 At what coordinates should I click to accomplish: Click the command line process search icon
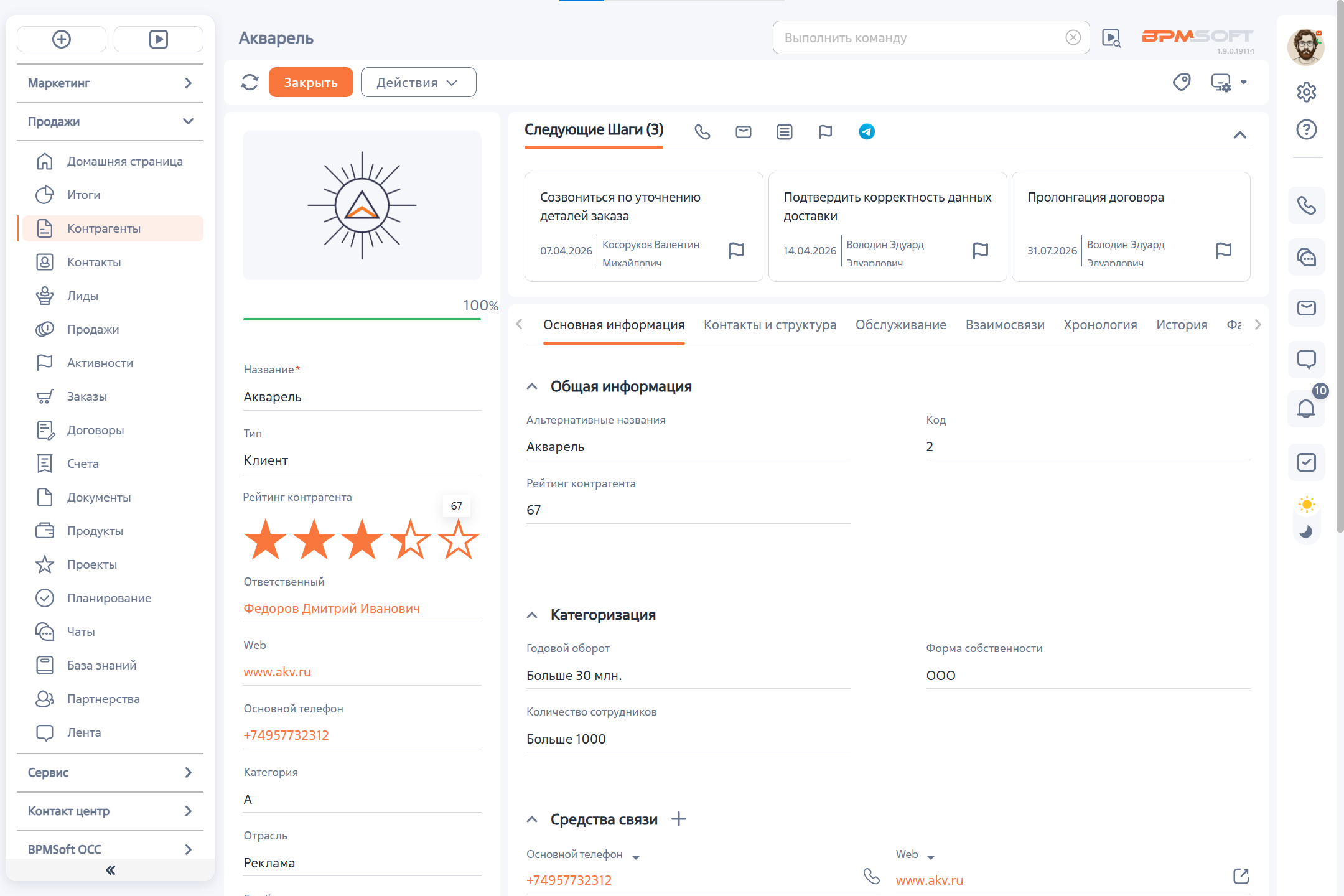[1111, 38]
